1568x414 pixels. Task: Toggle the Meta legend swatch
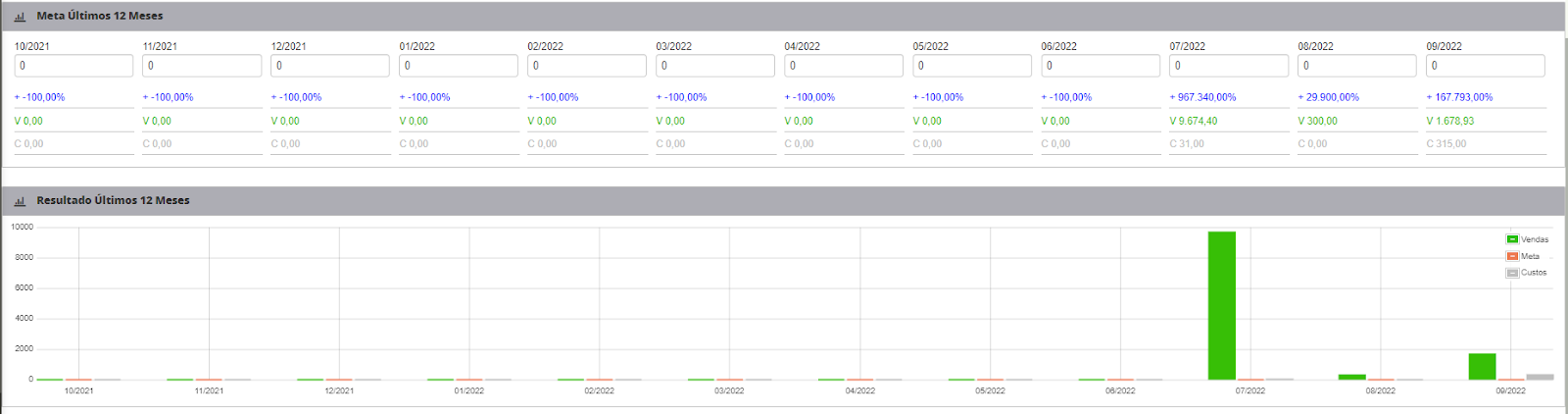tap(1512, 256)
